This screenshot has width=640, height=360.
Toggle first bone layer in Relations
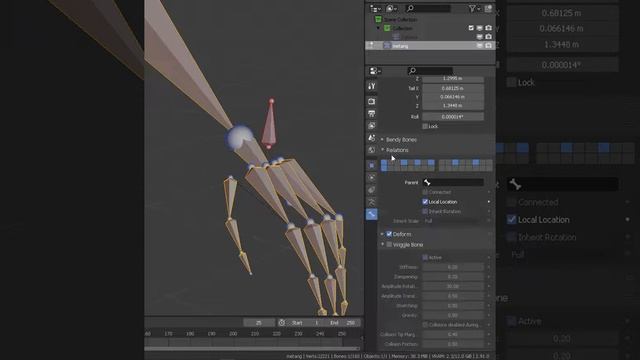point(384,162)
